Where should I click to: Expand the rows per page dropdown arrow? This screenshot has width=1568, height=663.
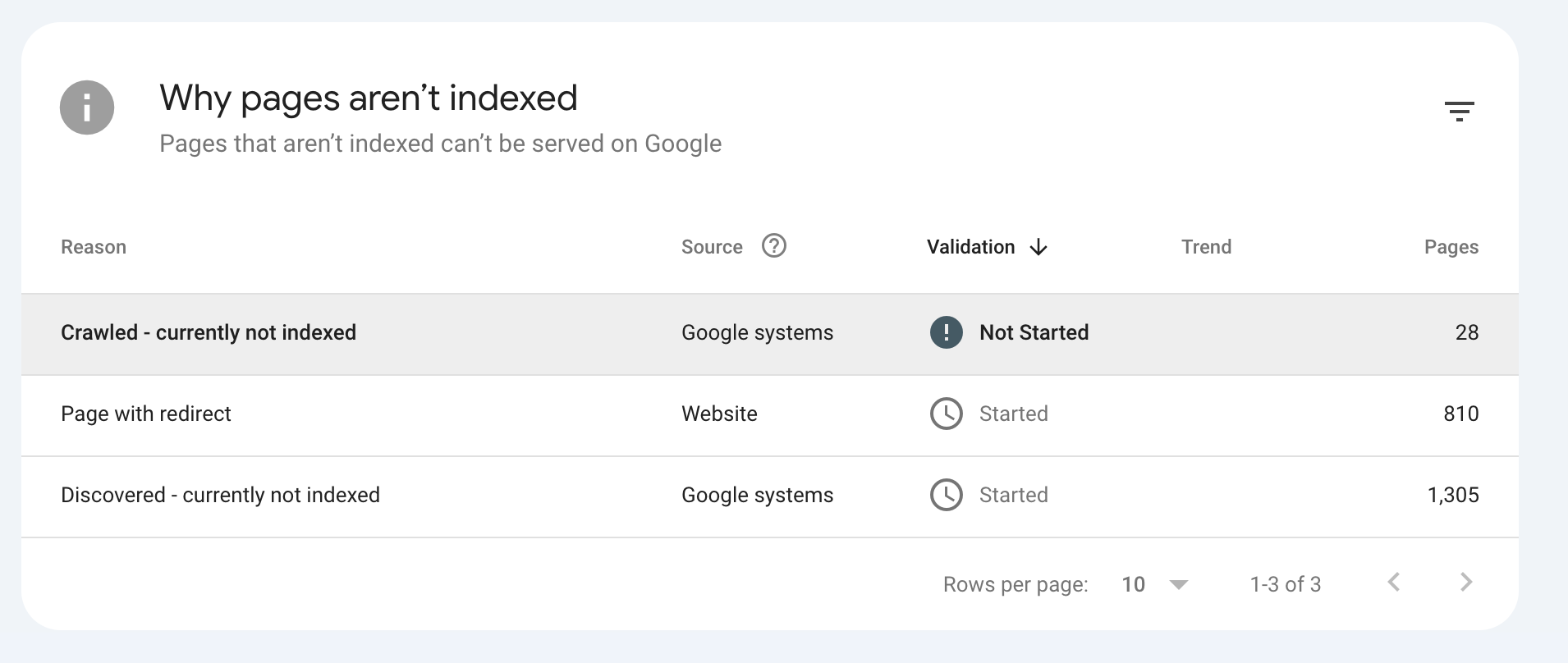[1178, 584]
